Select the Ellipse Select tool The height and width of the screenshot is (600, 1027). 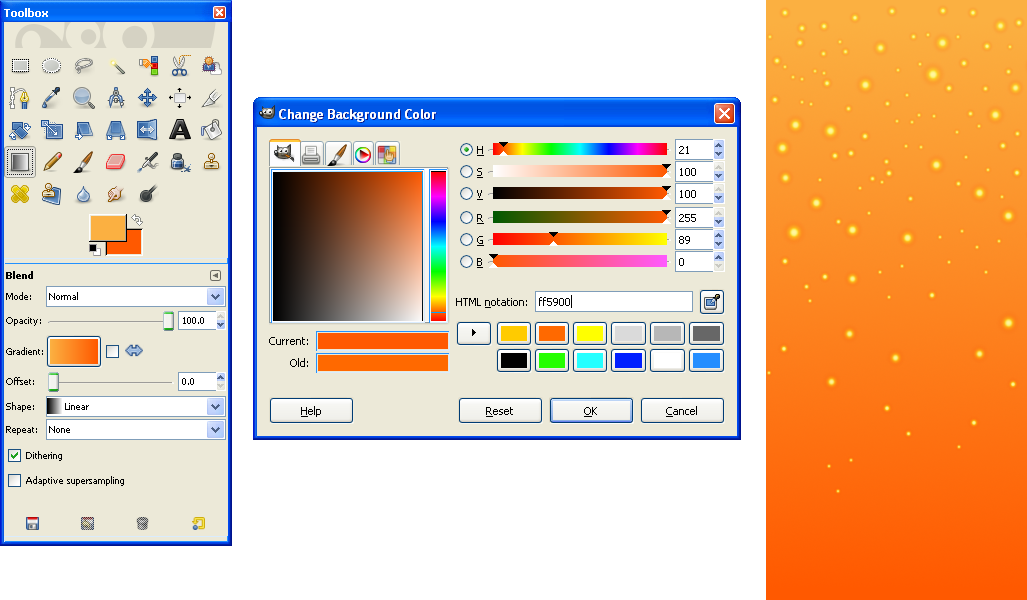pyautogui.click(x=52, y=66)
